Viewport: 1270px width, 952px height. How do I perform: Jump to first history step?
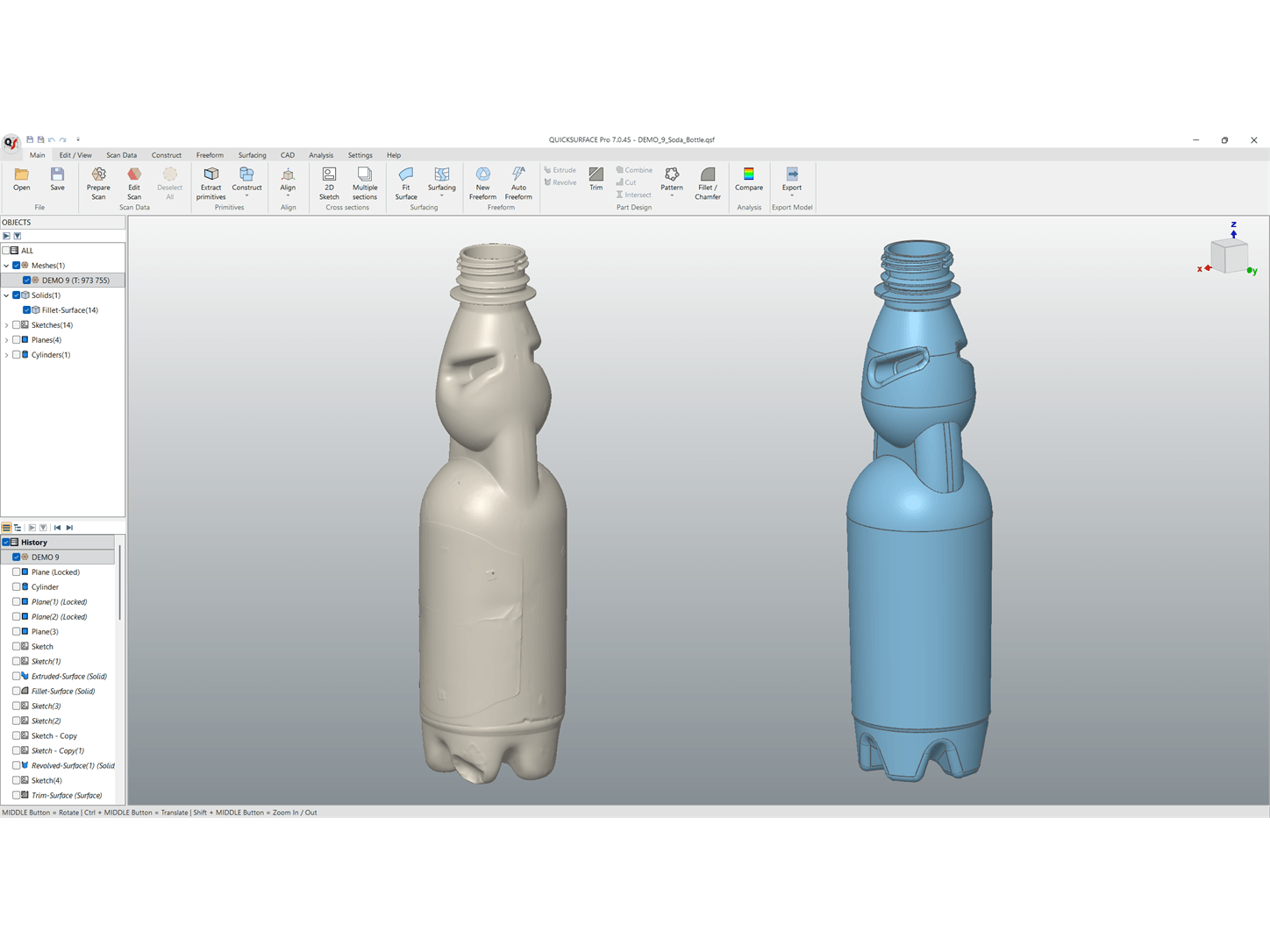58,528
